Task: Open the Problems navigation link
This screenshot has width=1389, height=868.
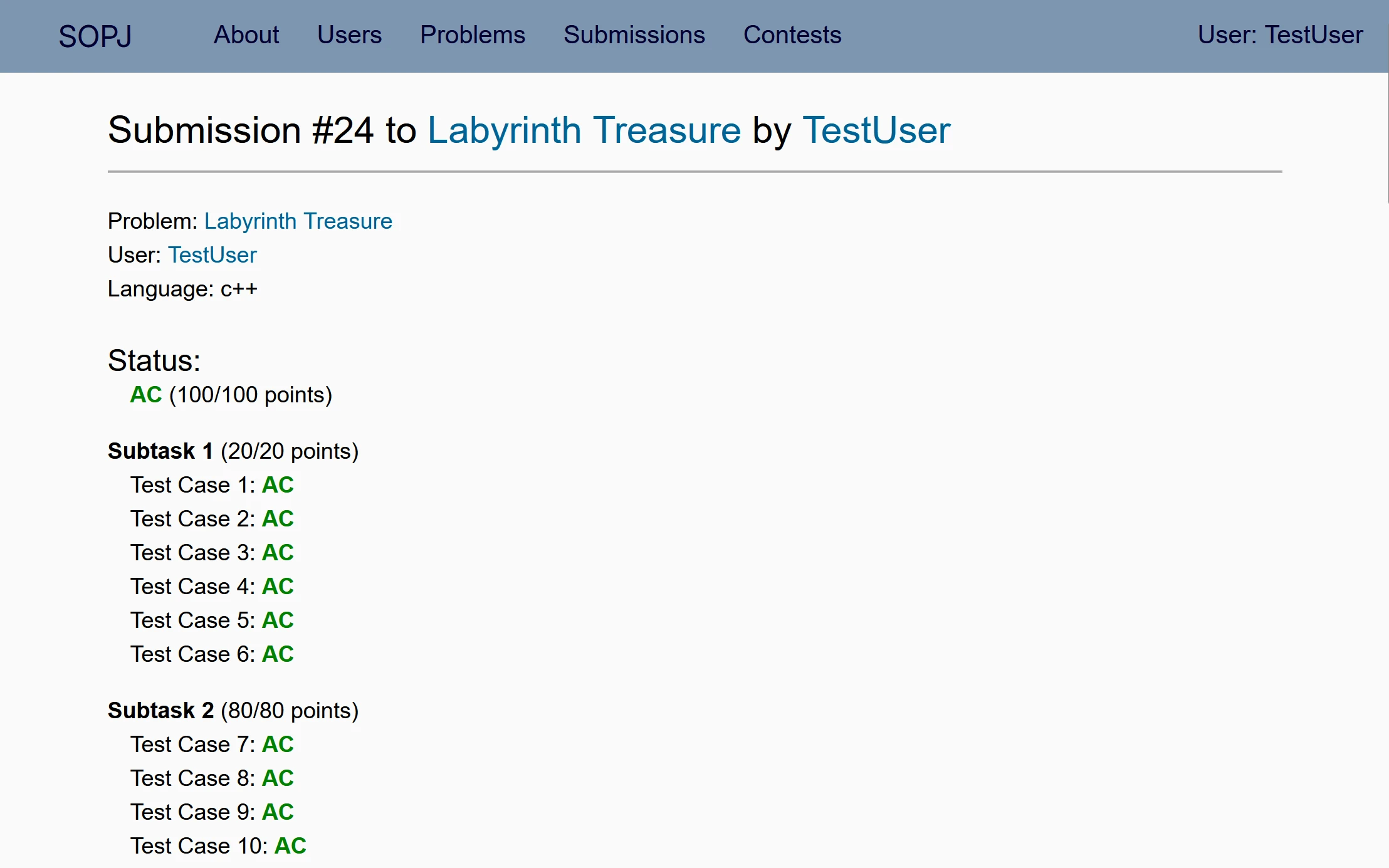Action: pos(473,35)
